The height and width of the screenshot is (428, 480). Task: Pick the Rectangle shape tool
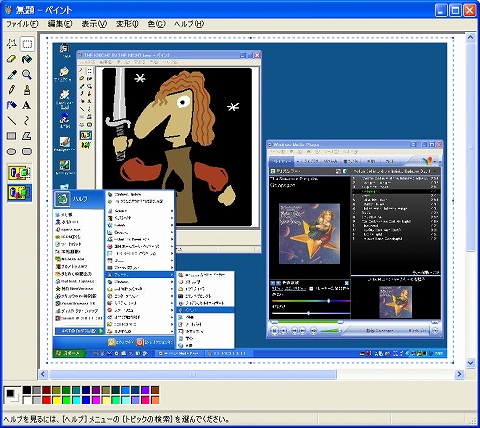point(12,136)
